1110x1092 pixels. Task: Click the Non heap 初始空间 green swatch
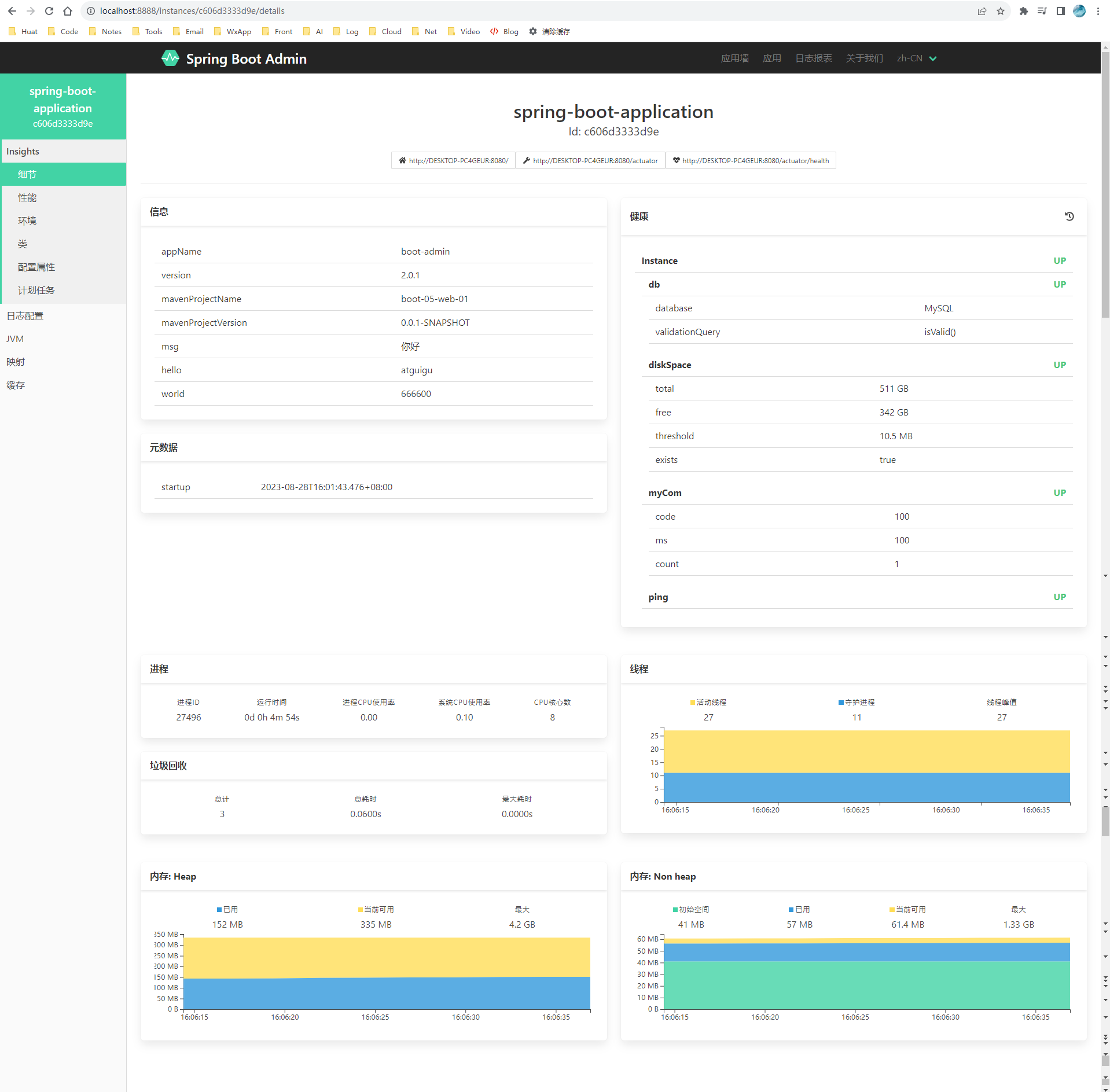(x=675, y=909)
